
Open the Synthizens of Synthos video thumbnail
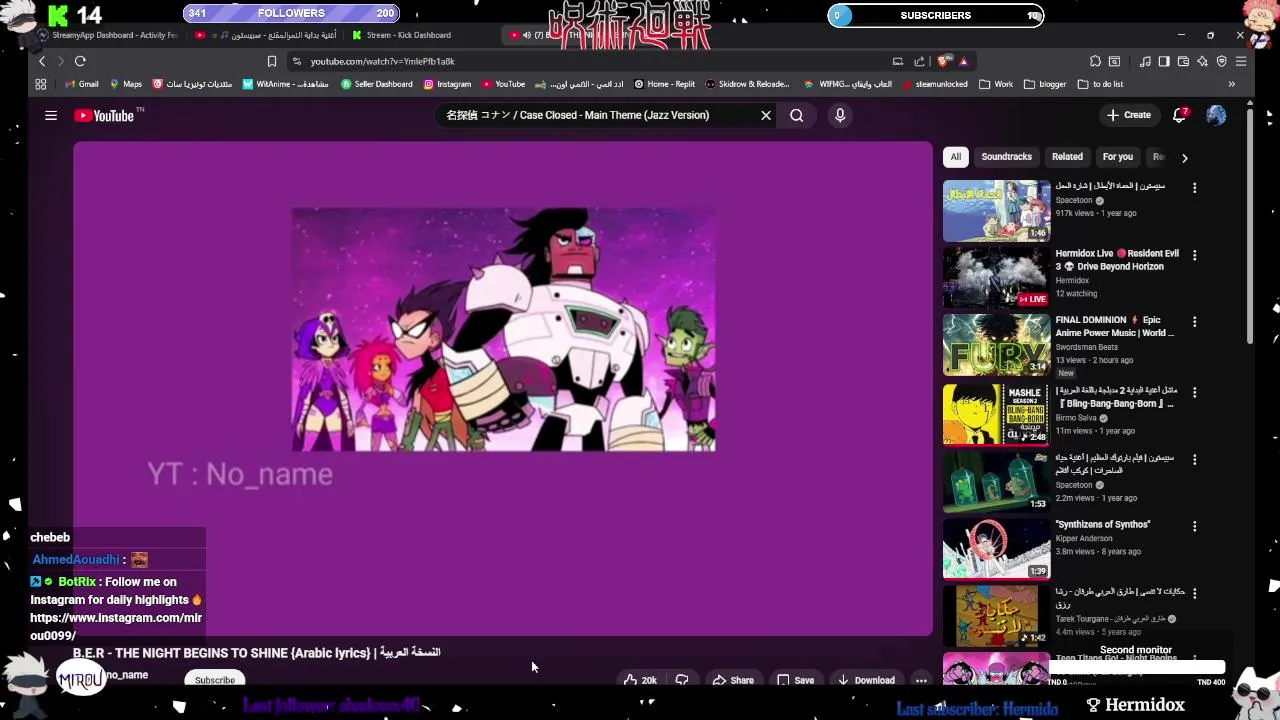click(996, 549)
